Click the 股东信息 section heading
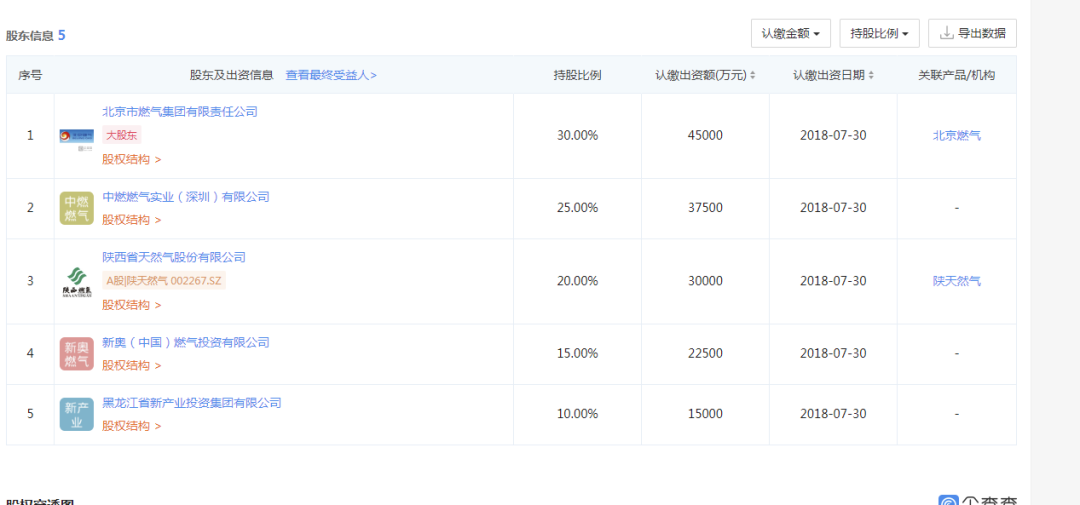The height and width of the screenshot is (505, 1080). coord(30,36)
